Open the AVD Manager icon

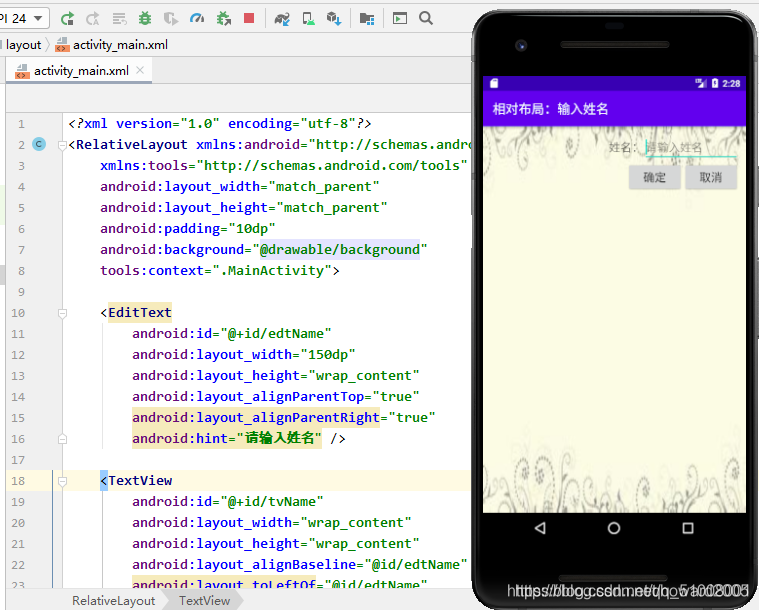click(x=308, y=19)
